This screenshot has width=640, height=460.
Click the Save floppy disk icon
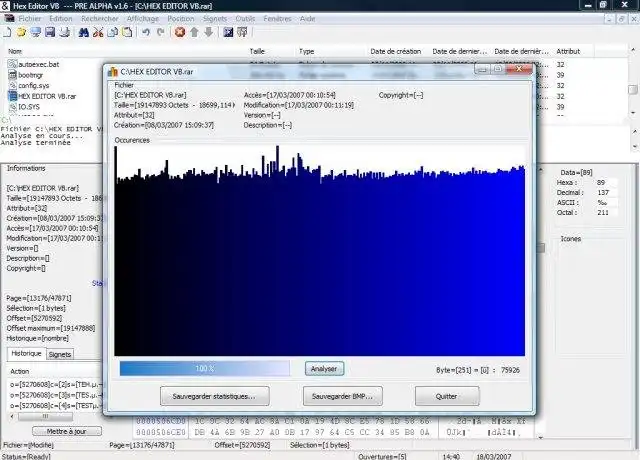click(x=50, y=32)
